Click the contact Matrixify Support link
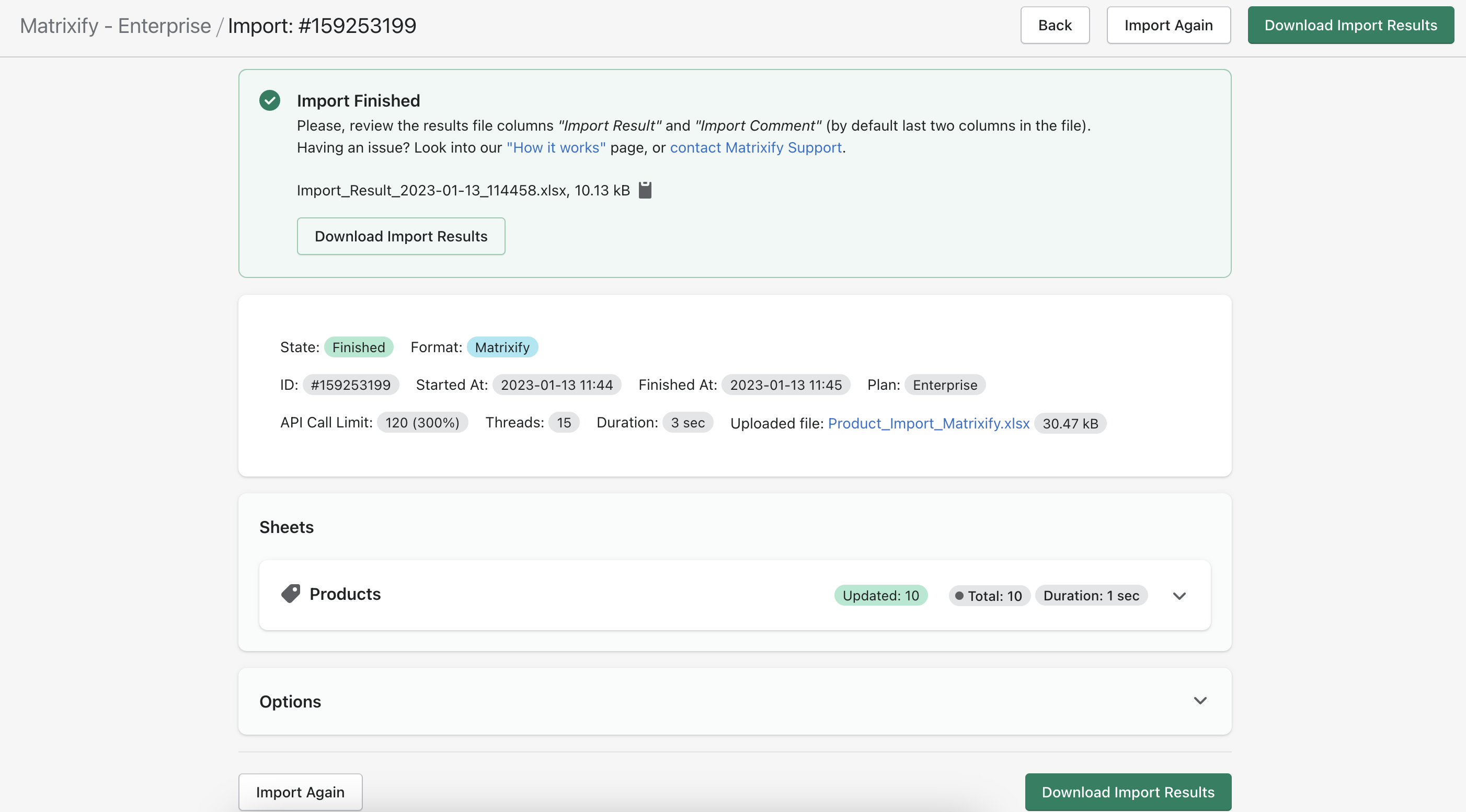The width and height of the screenshot is (1466, 812). [x=756, y=147]
